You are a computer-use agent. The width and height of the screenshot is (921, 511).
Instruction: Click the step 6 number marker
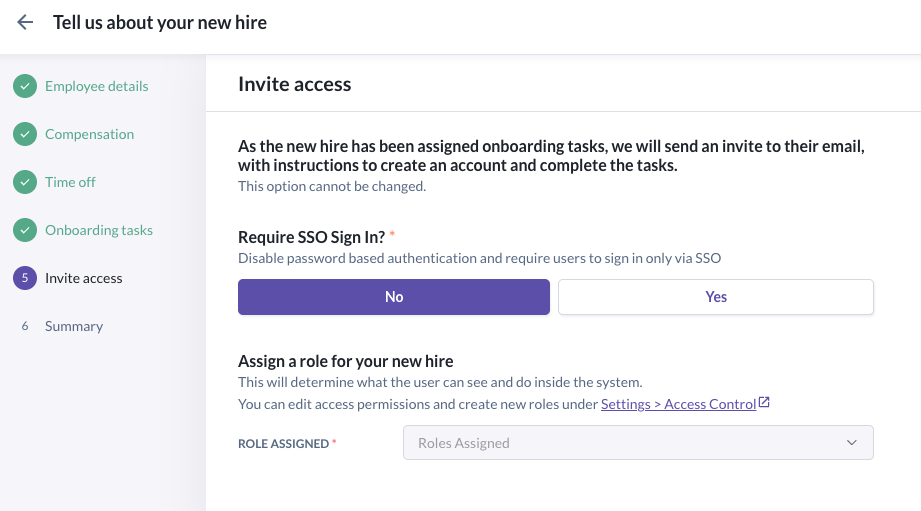click(x=25, y=326)
